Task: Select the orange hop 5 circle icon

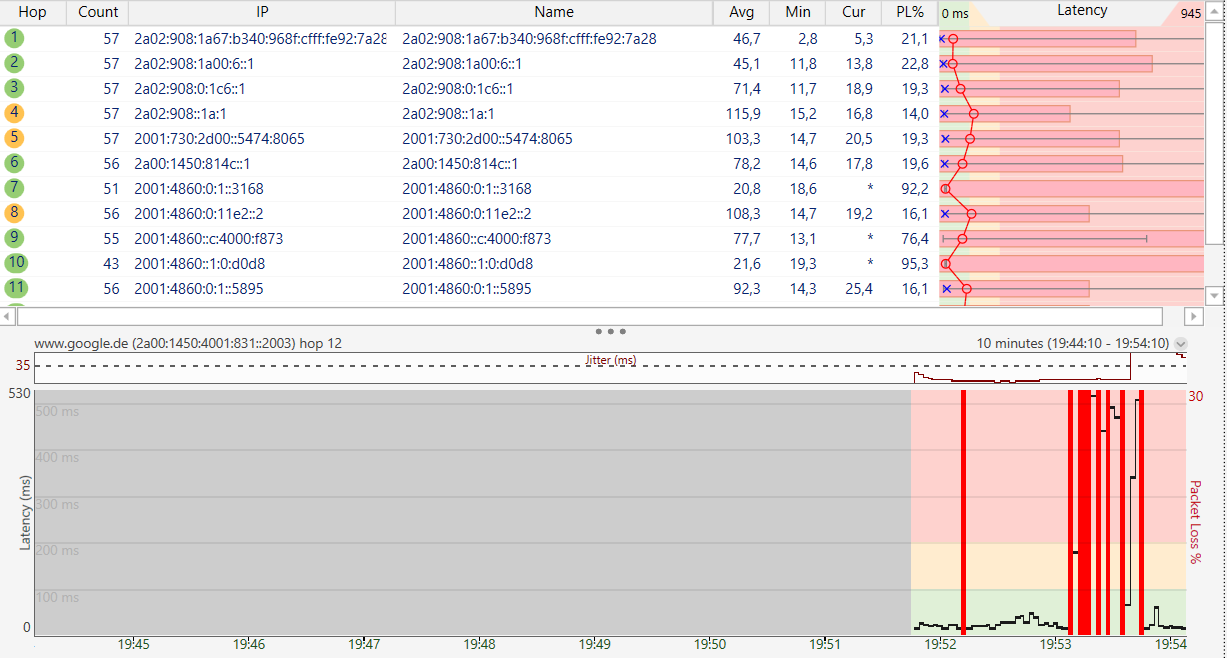Action: 14,138
